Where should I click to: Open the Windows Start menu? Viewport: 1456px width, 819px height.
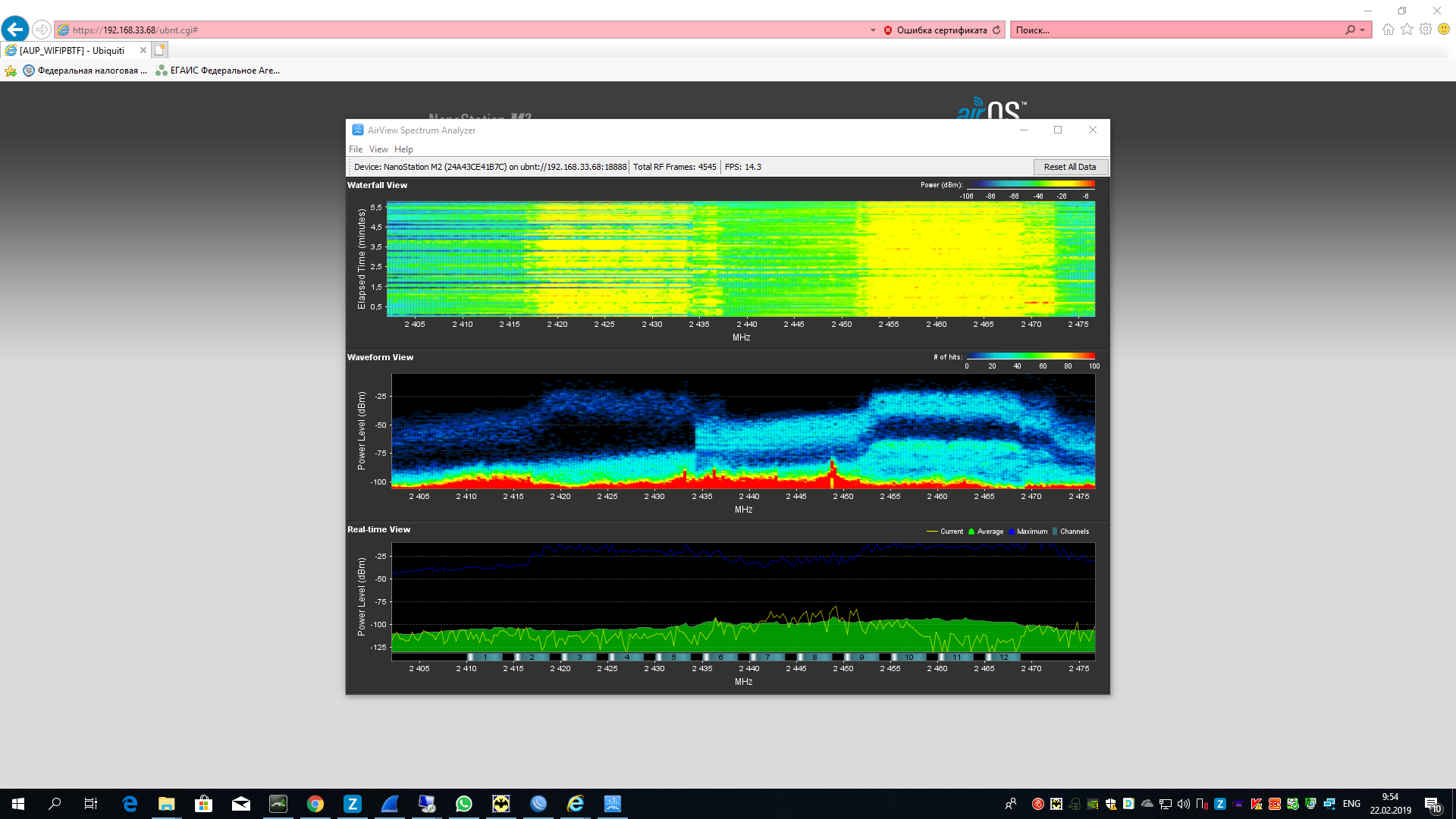[18, 804]
